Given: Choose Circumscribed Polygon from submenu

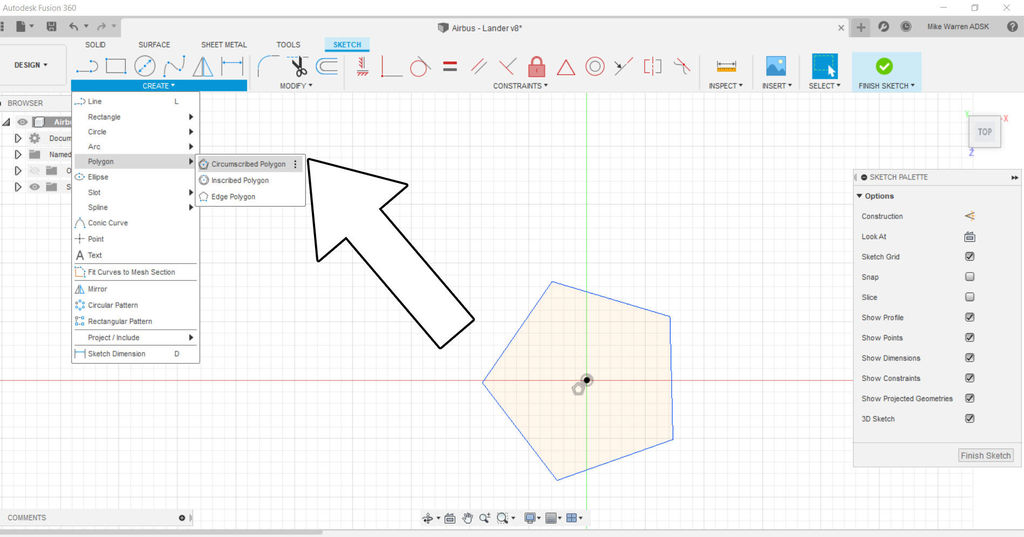Looking at the screenshot, I should point(250,164).
